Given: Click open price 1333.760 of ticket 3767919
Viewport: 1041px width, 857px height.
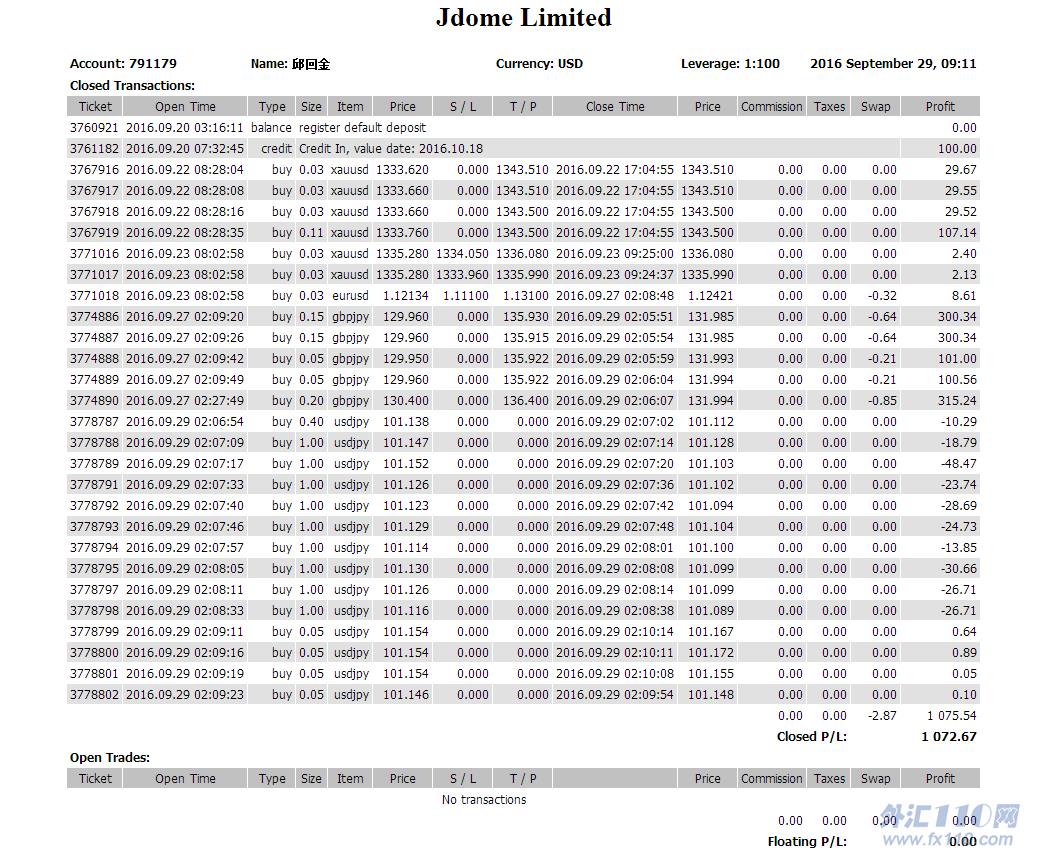Looking at the screenshot, I should [x=402, y=233].
